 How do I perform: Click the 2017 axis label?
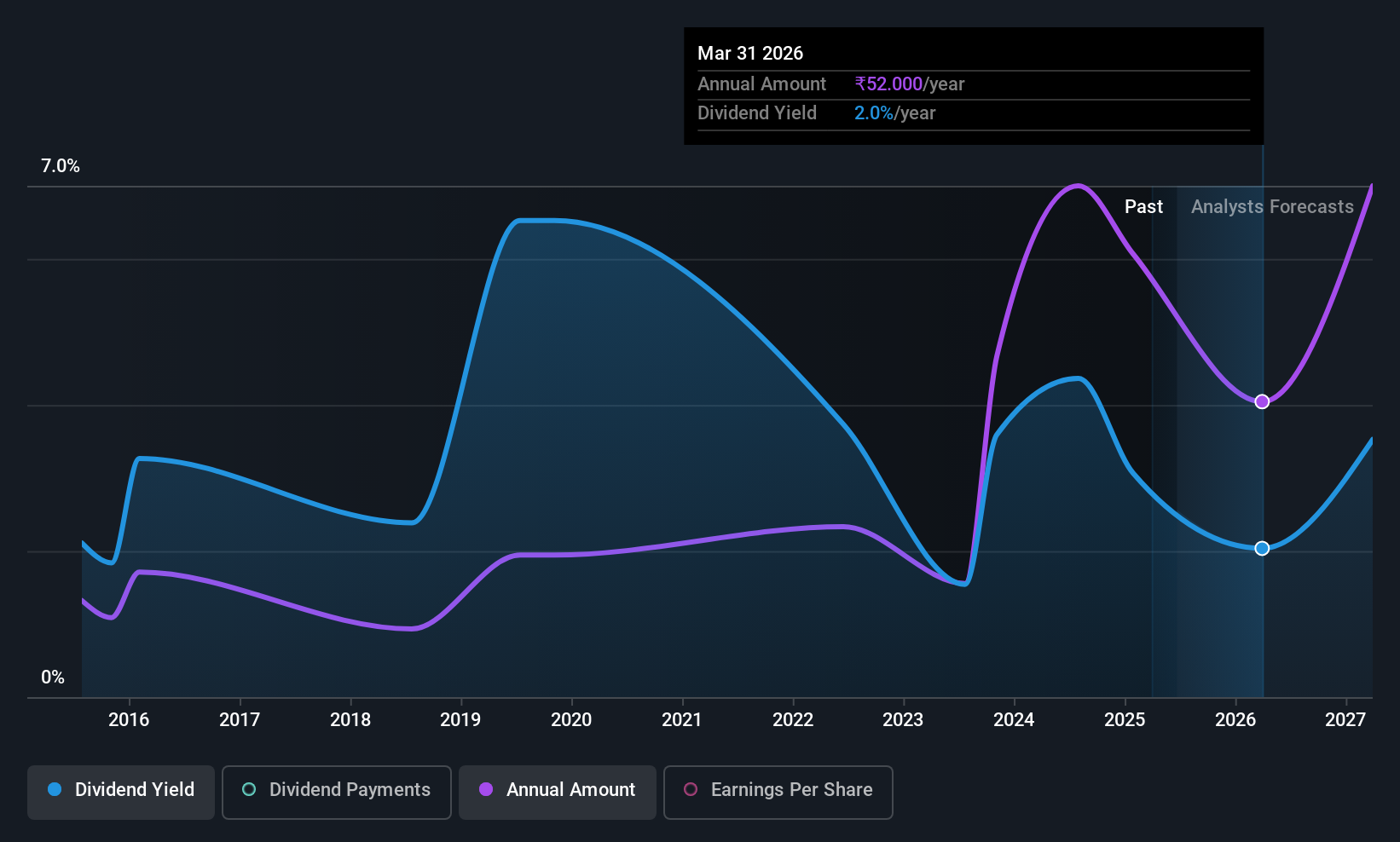pyautogui.click(x=240, y=720)
